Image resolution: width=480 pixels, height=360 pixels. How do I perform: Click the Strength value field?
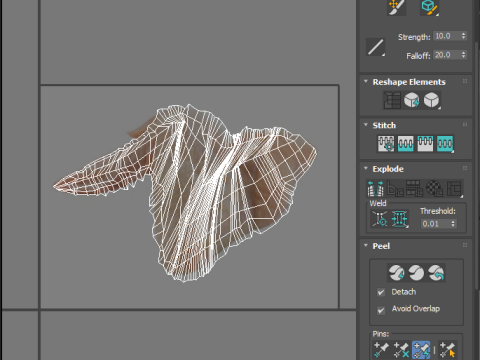pyautogui.click(x=447, y=36)
